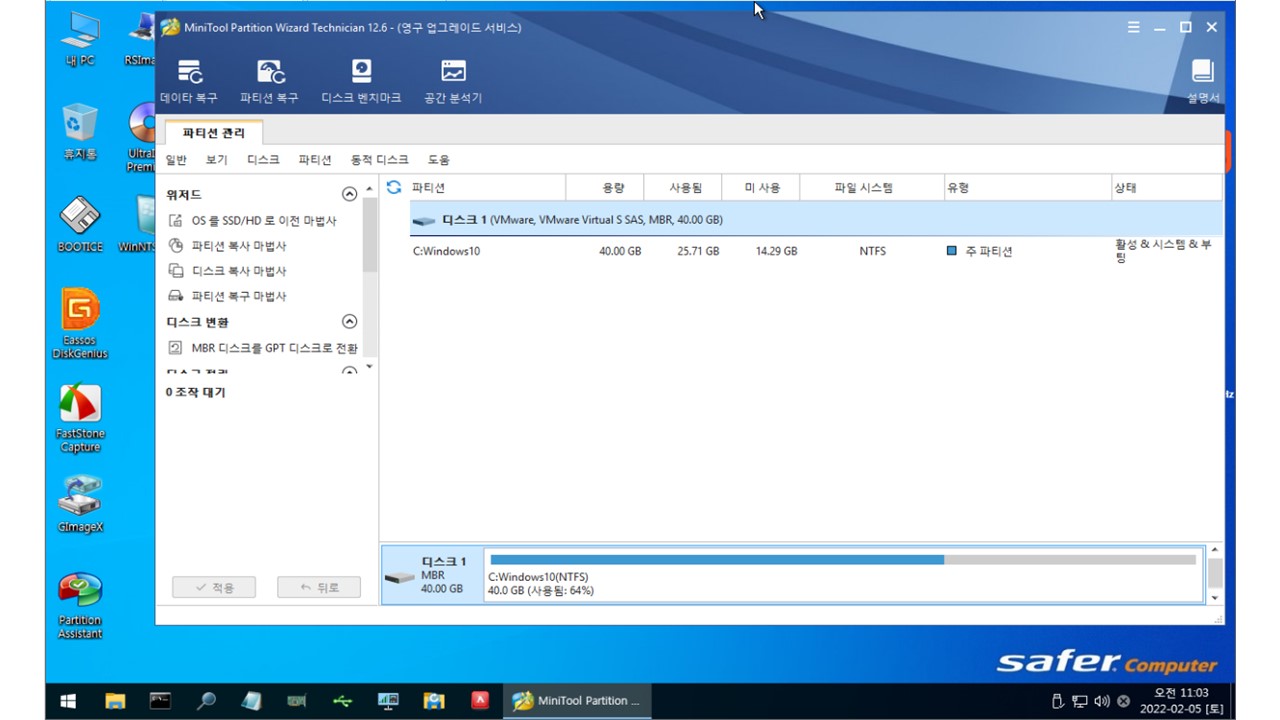Select the C:Windows10 partition row
Screen dimensions: 1280x720
[816, 252]
